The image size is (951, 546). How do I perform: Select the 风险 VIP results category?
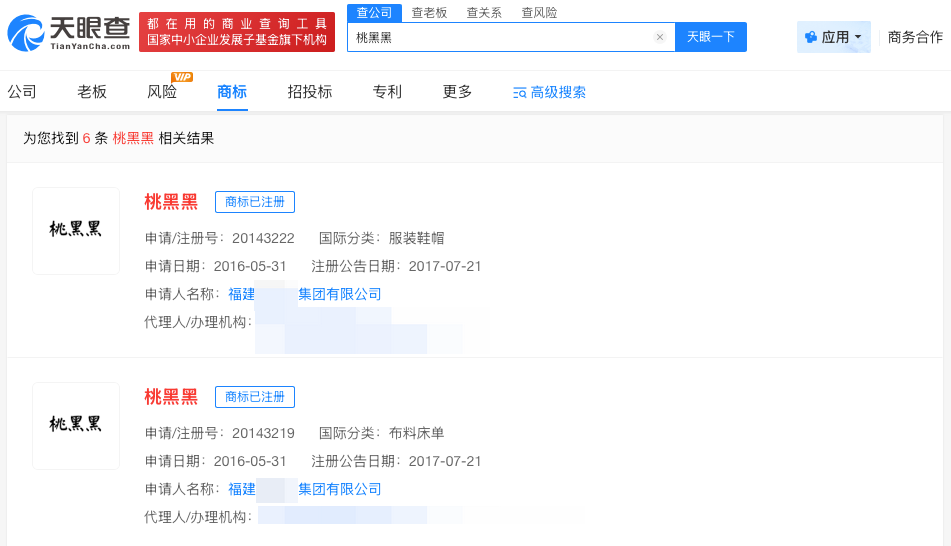pos(162,92)
